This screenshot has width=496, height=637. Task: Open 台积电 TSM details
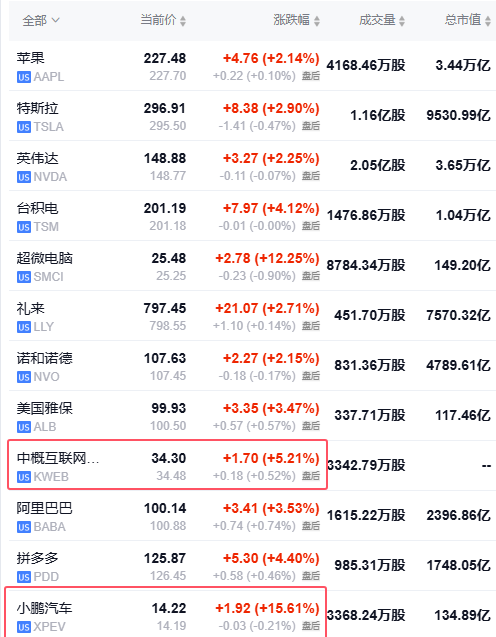(x=252, y=216)
